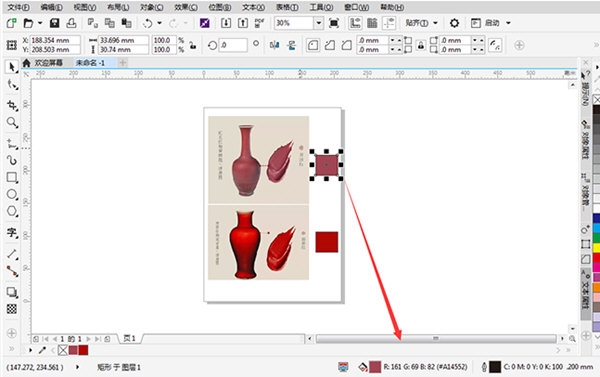Select the Freehand curve tool
Screen dimensions: 600x377
pyautogui.click(x=12, y=144)
